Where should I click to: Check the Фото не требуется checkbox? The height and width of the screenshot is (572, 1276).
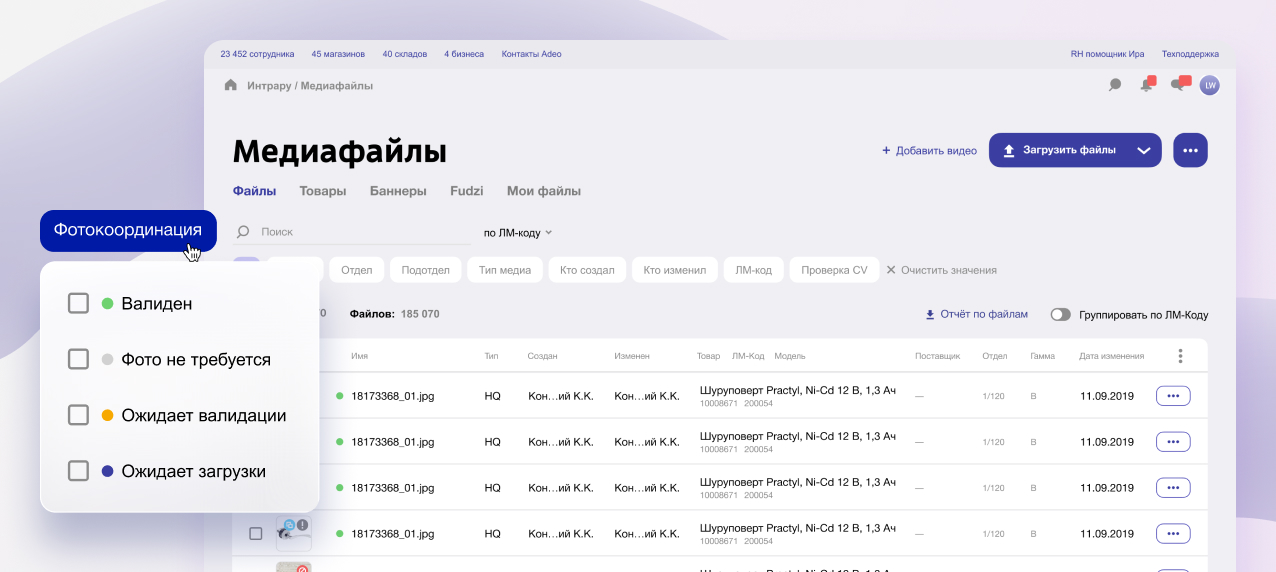tap(78, 359)
